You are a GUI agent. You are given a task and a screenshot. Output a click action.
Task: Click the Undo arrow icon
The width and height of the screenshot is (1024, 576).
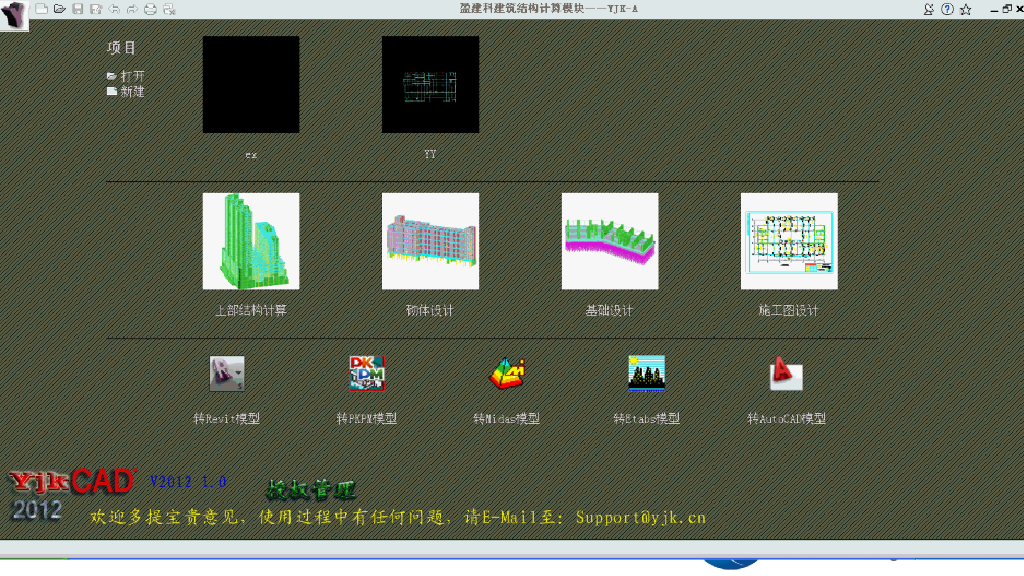[x=114, y=8]
